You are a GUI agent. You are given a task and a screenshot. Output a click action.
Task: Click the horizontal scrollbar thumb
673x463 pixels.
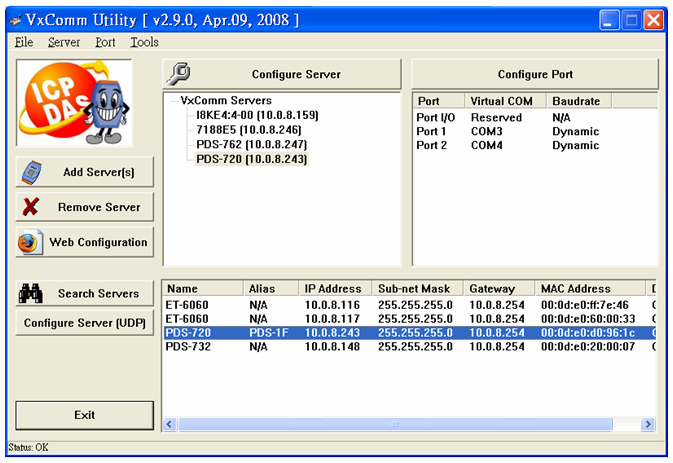click(395, 424)
